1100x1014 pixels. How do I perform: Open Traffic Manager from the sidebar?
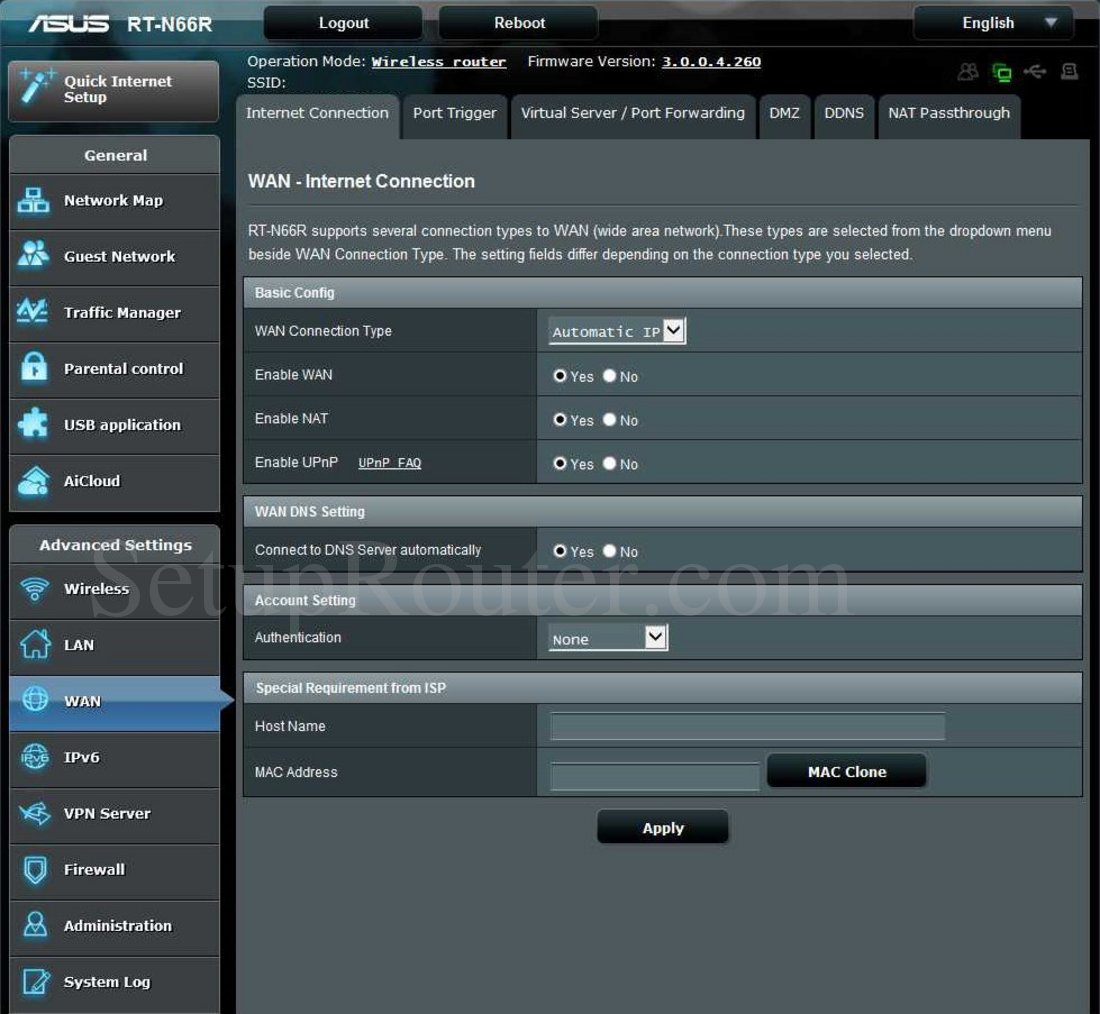(114, 314)
